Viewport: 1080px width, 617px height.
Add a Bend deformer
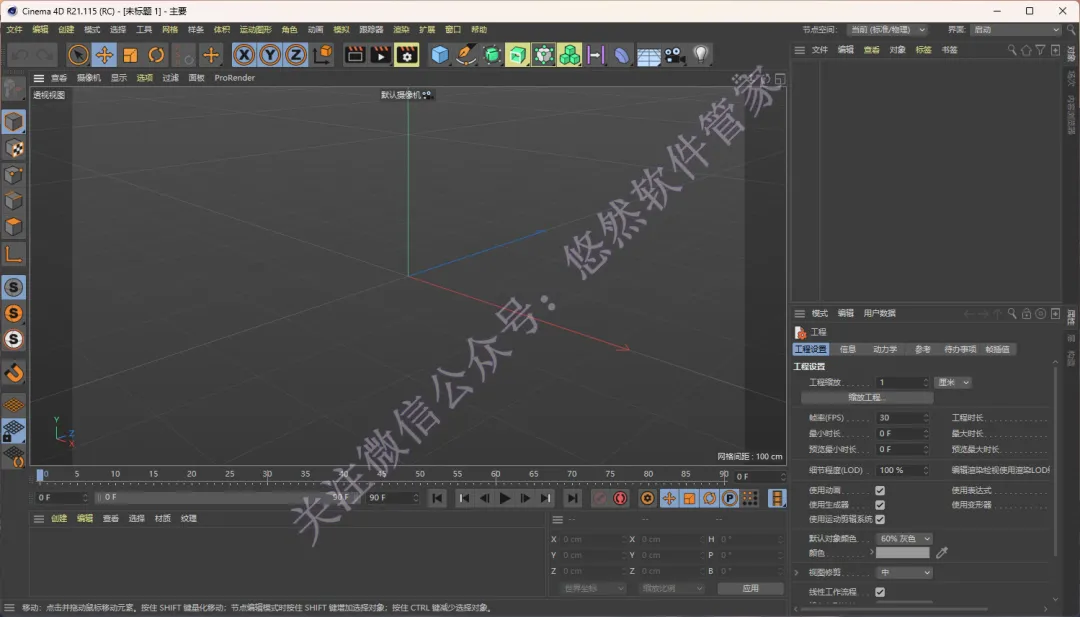(621, 55)
